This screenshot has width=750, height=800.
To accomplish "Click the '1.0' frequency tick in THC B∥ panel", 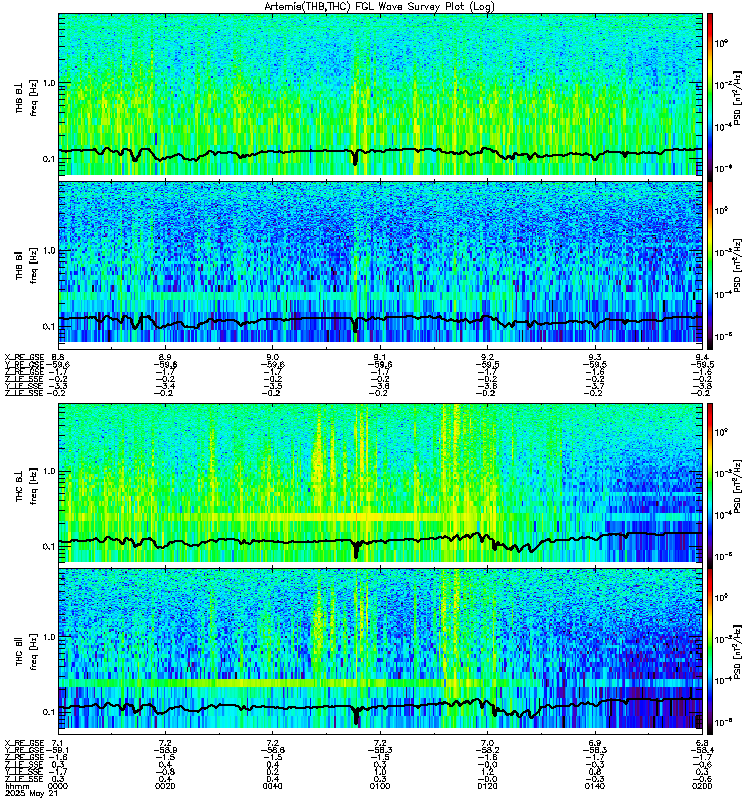I will 49,637.
